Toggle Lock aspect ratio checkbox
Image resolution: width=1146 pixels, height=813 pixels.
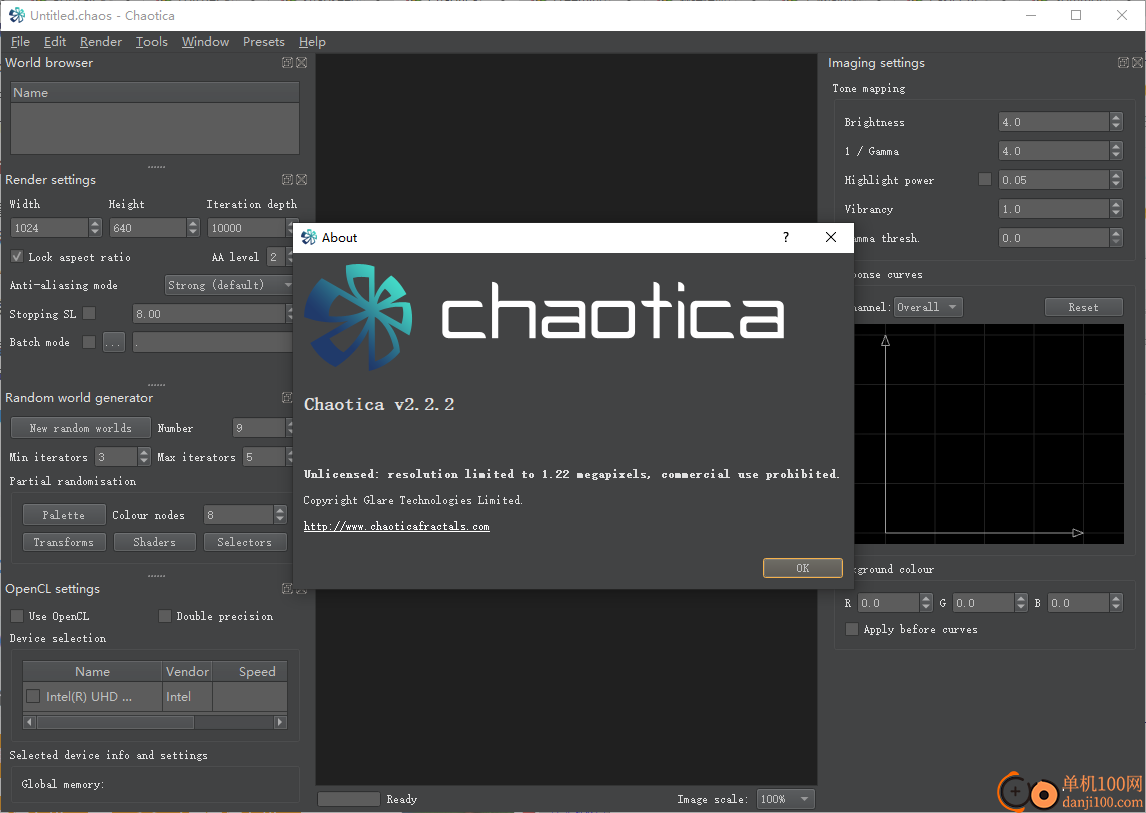coord(17,257)
